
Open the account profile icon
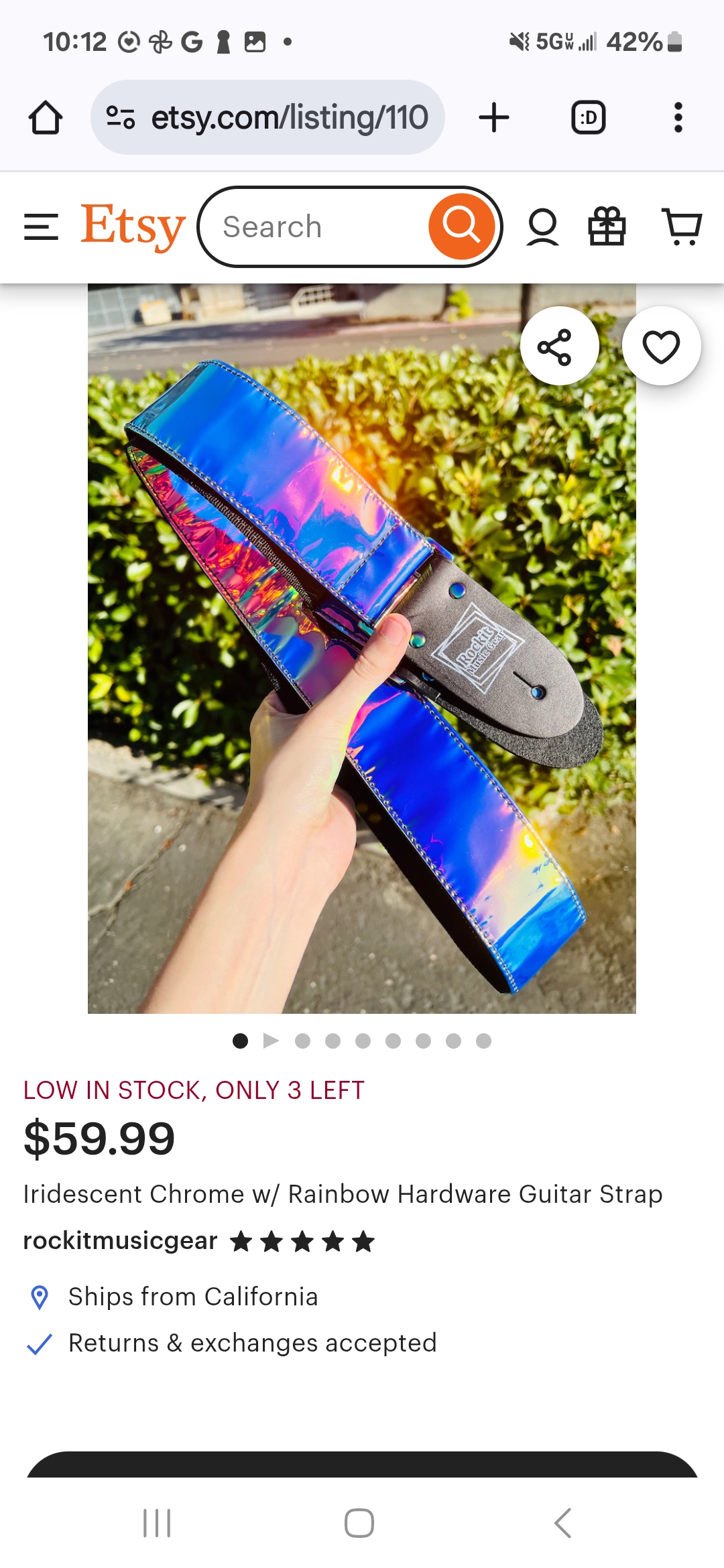tap(542, 226)
